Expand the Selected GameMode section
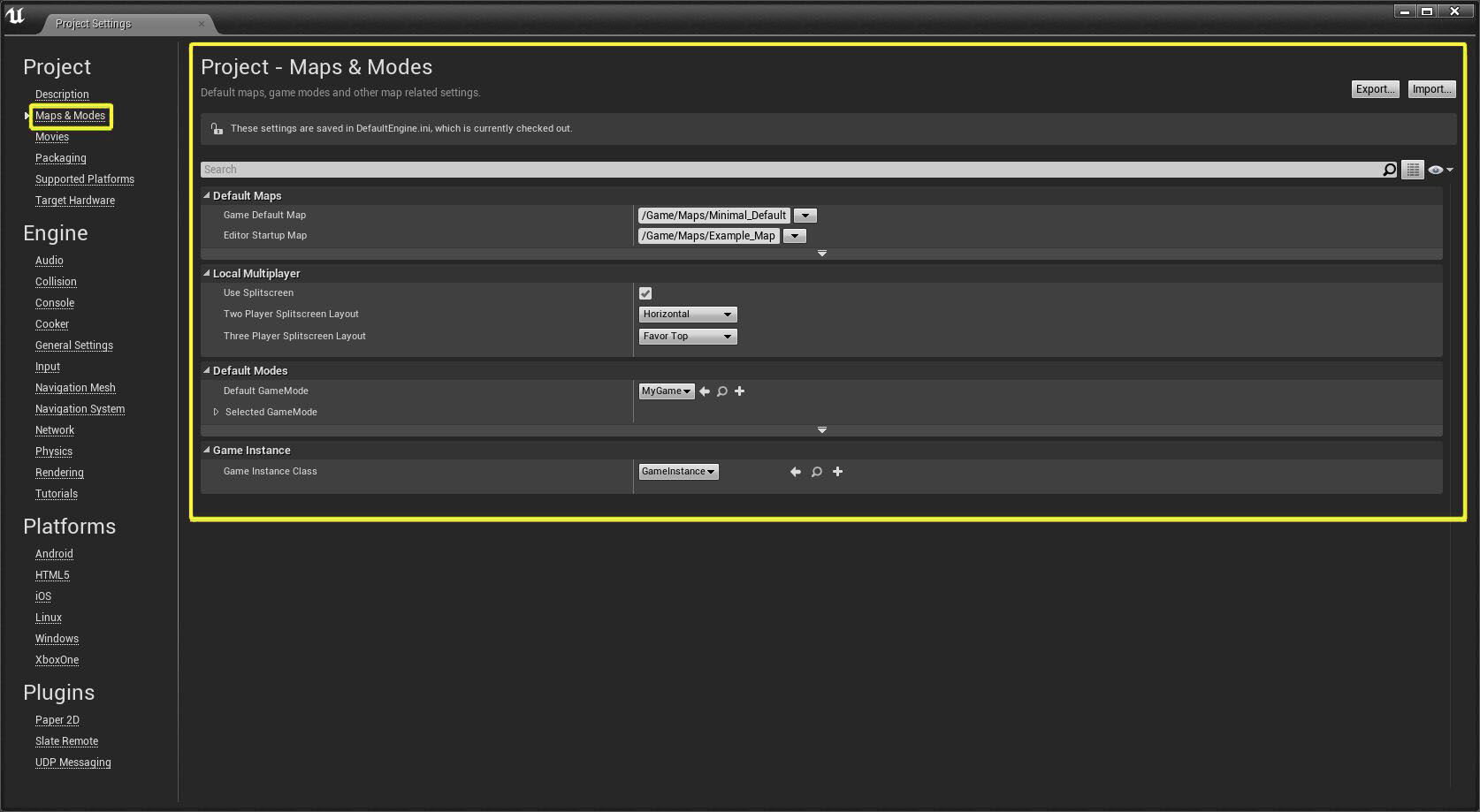Screen dimensions: 1480x812 [x=216, y=412]
